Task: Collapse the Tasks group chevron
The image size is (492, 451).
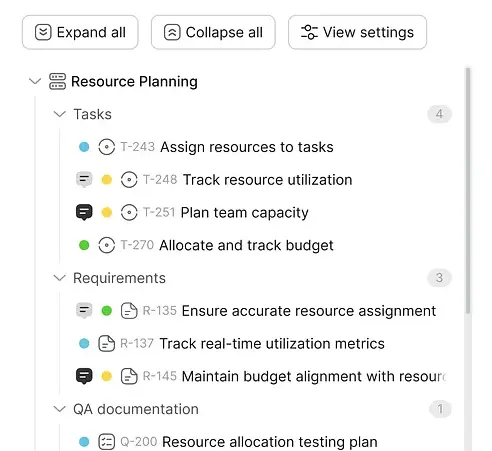Action: (60, 114)
